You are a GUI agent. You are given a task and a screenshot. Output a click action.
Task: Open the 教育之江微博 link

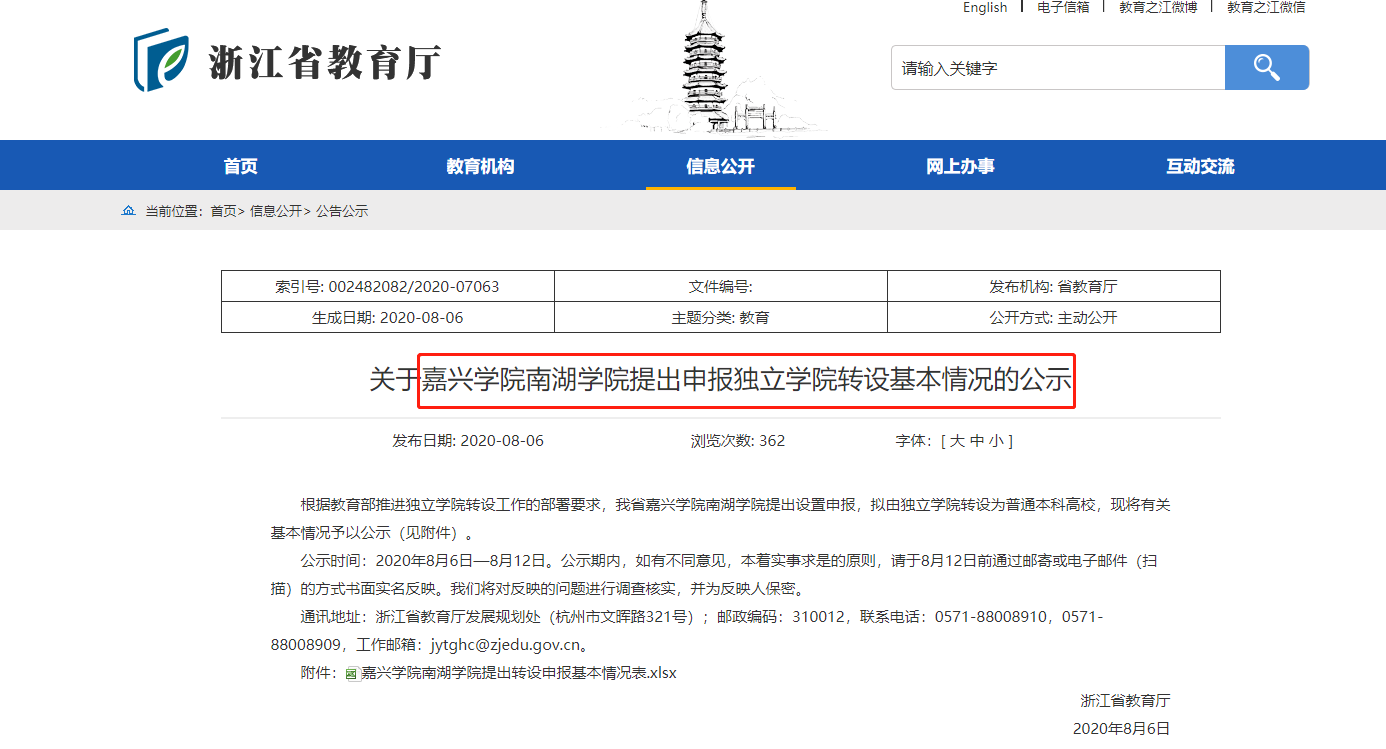(1157, 8)
